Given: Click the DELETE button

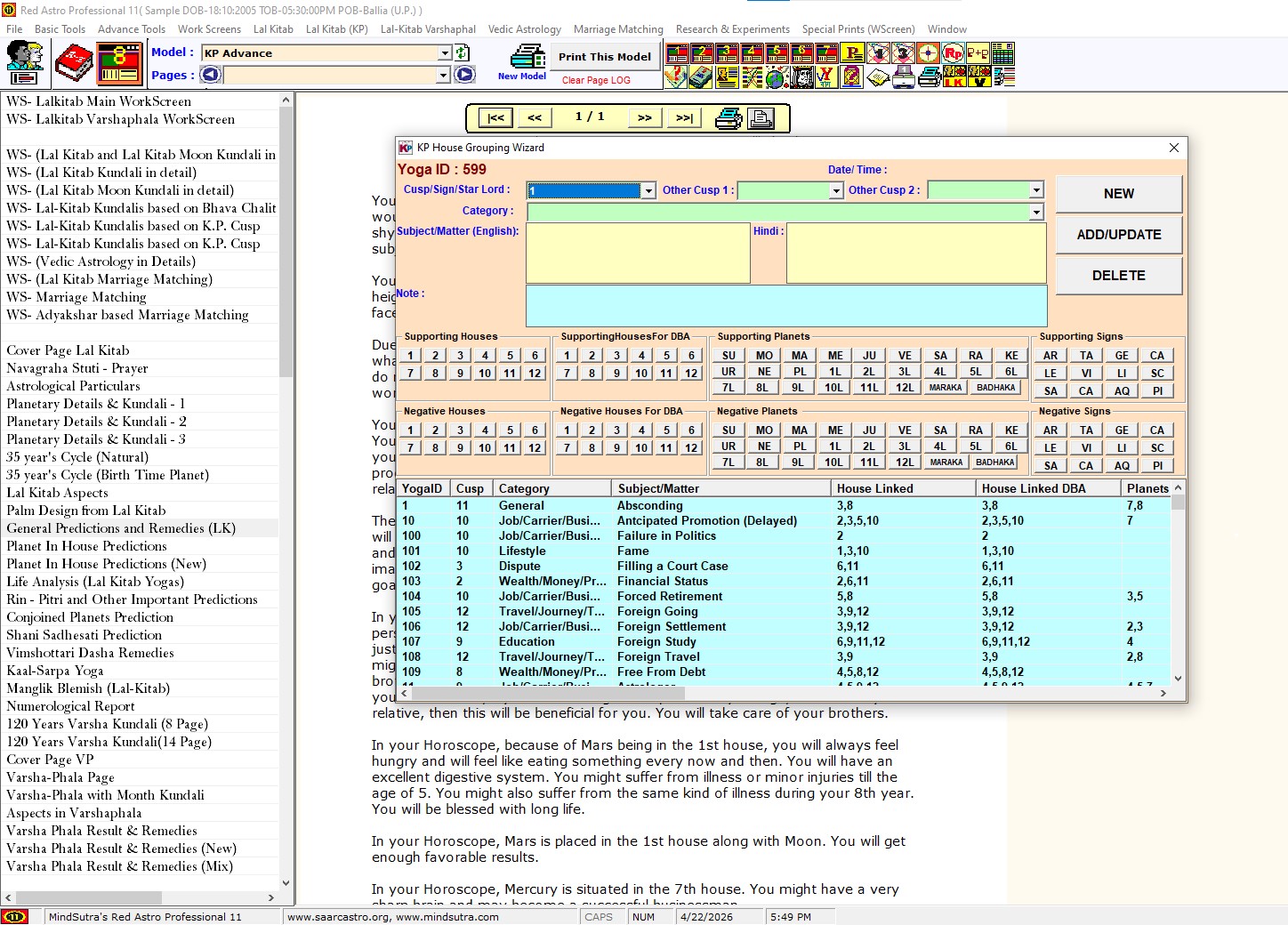Looking at the screenshot, I should [1119, 276].
